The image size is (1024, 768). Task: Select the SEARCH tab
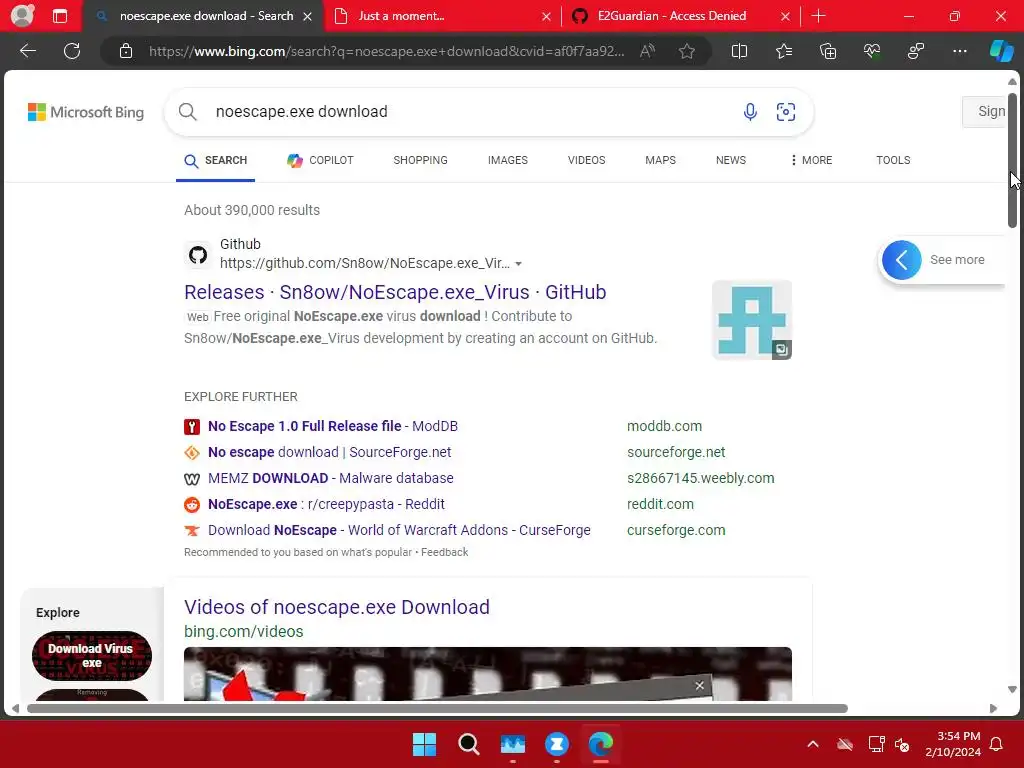tap(216, 161)
